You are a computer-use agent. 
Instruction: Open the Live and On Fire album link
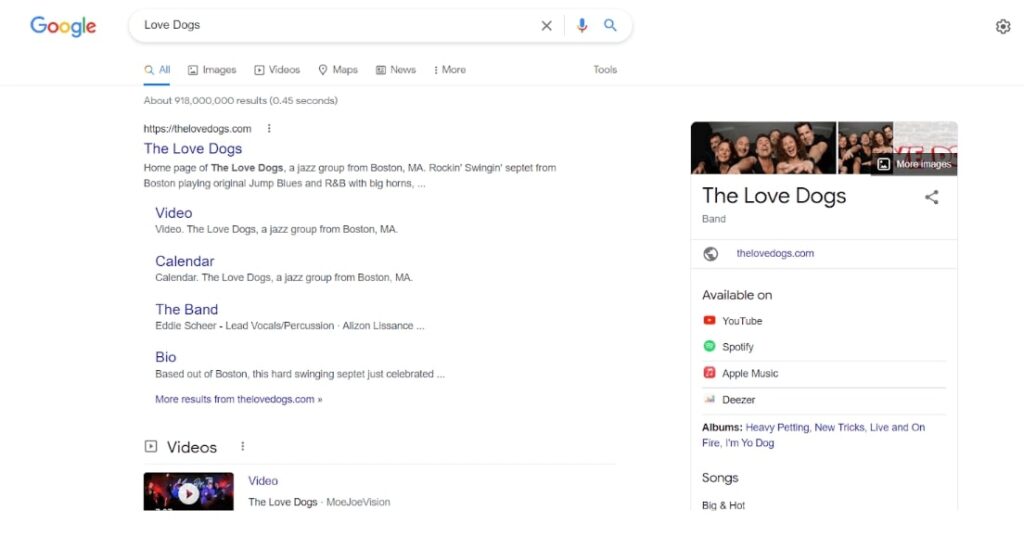814,435
